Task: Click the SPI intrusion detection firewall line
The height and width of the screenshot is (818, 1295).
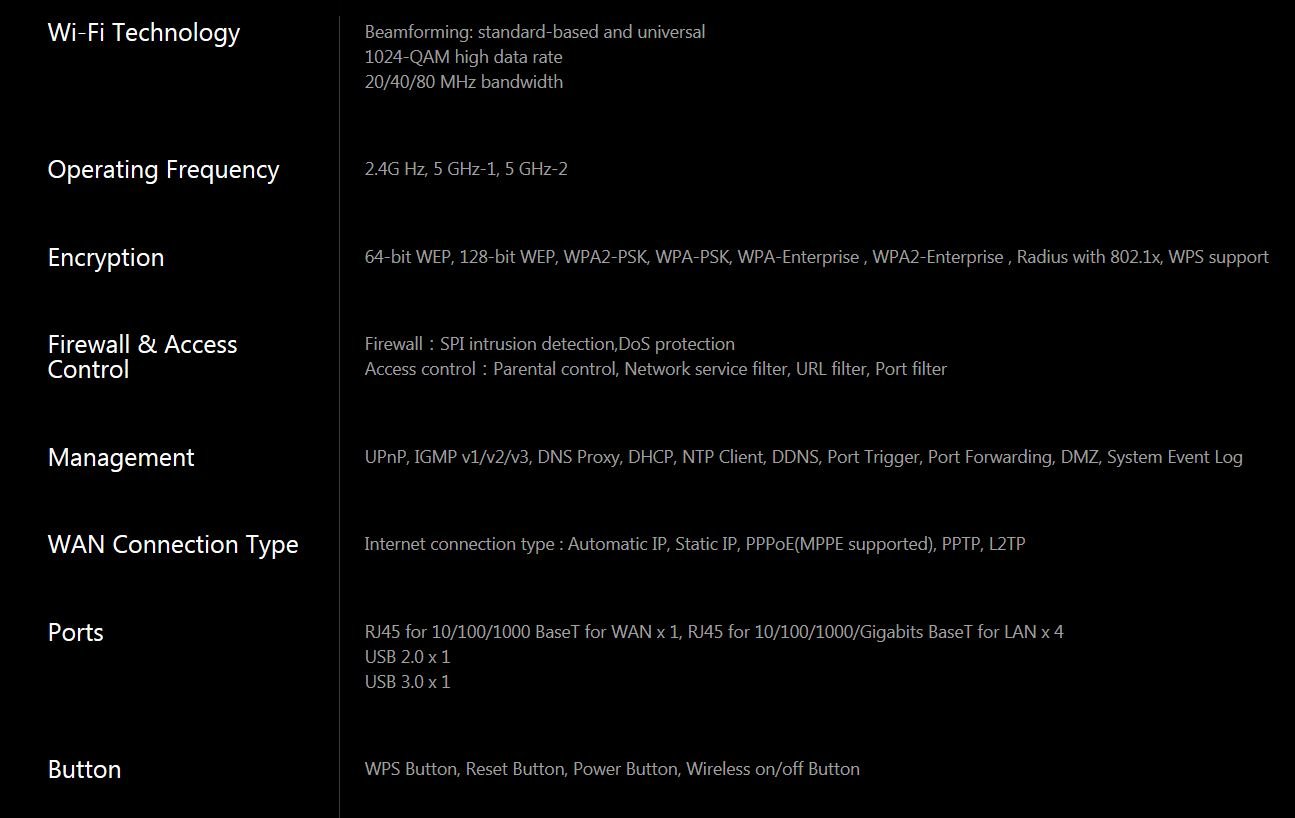Action: coord(550,344)
